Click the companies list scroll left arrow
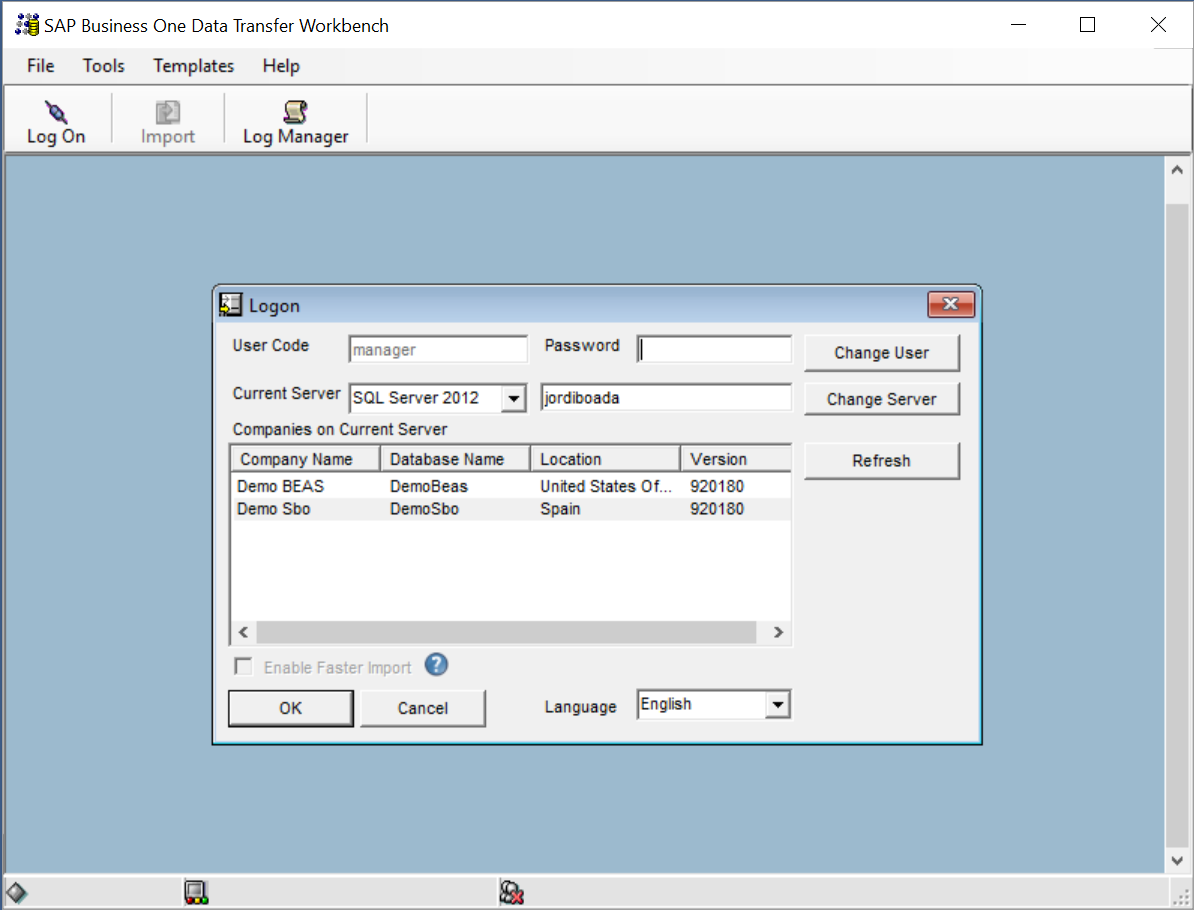 pyautogui.click(x=244, y=632)
